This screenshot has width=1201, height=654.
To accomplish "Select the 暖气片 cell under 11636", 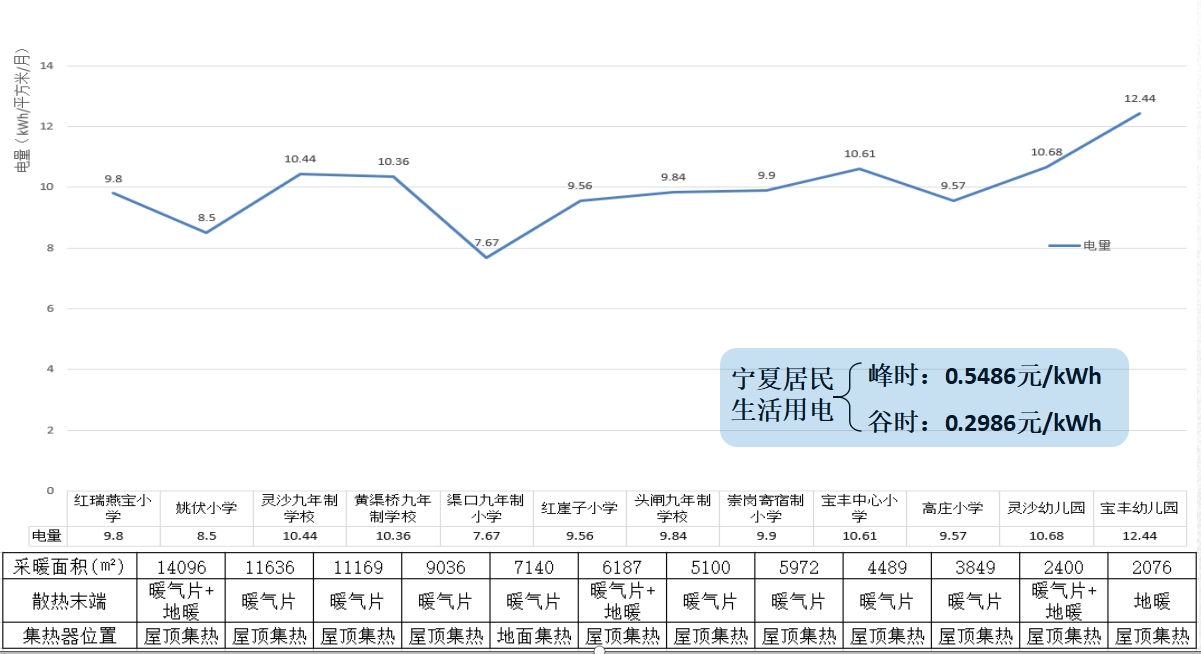I will coord(269,601).
